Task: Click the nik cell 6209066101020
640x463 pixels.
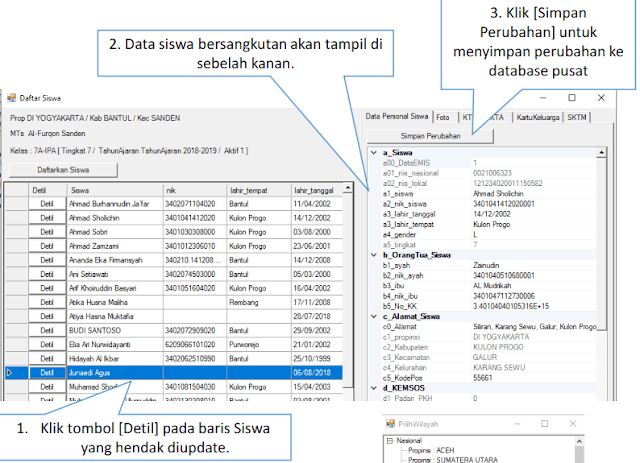Action: click(195, 345)
